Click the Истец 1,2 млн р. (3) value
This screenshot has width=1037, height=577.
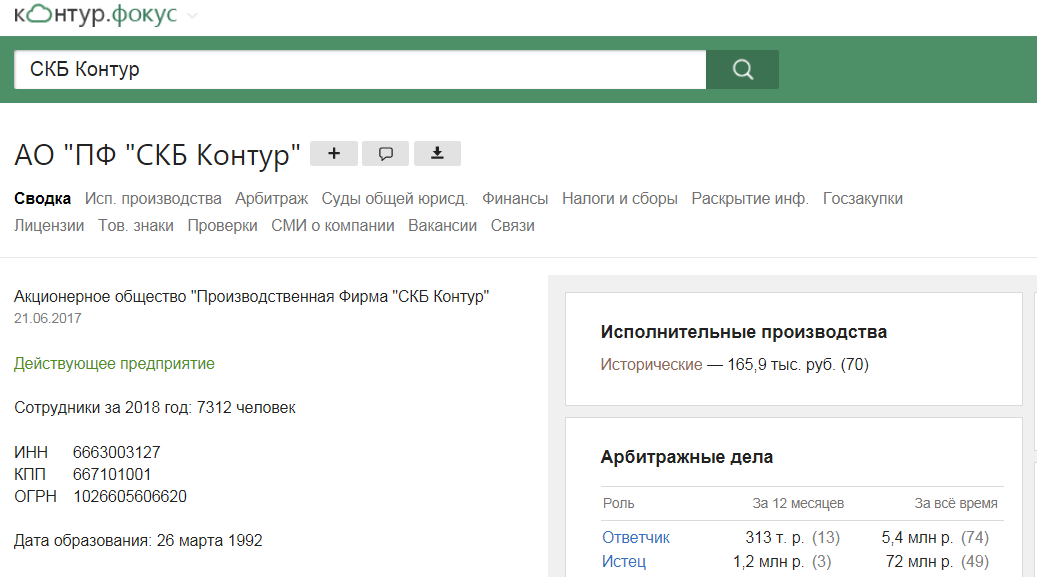(782, 561)
